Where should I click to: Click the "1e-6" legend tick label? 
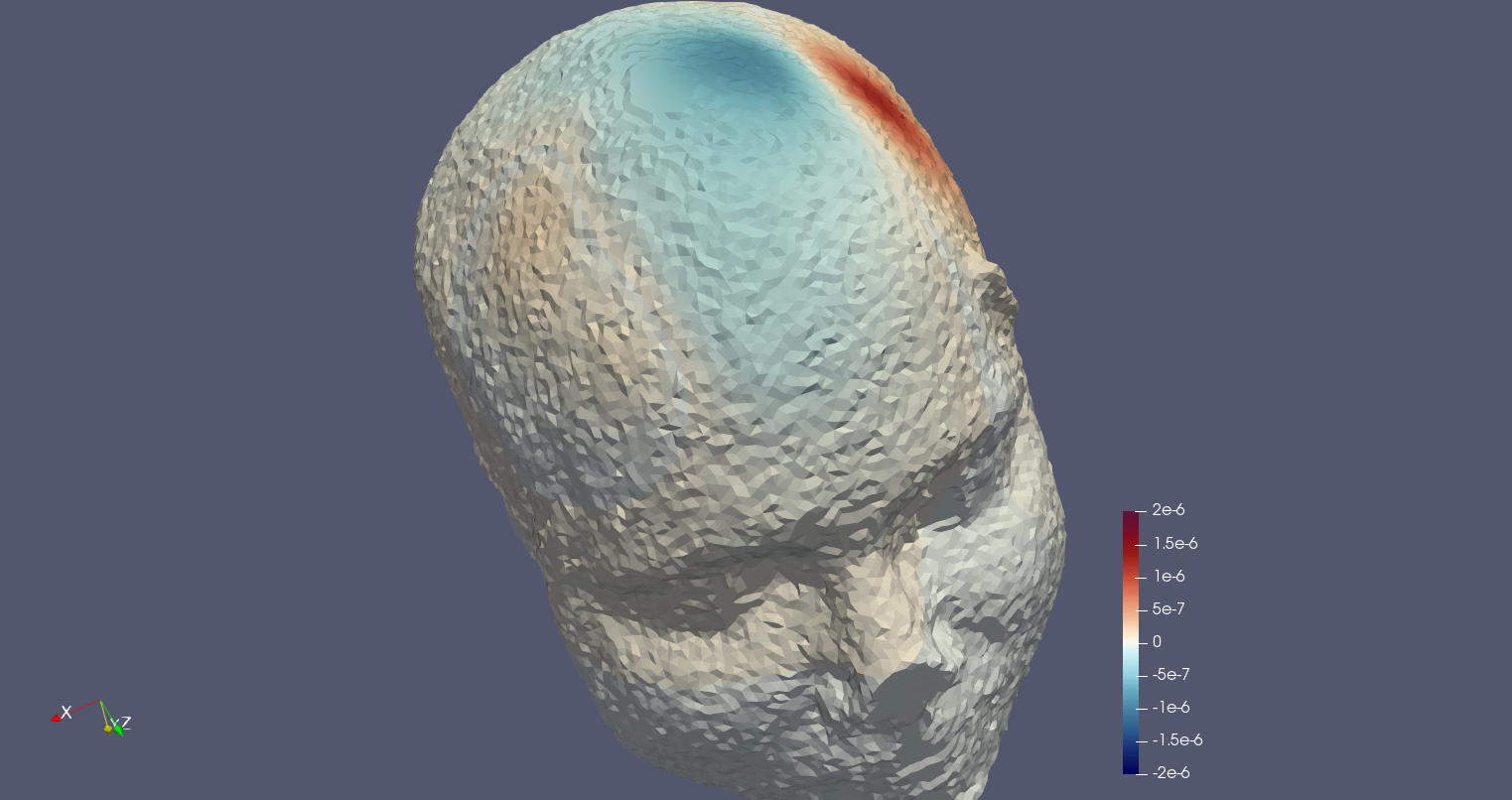1168,576
